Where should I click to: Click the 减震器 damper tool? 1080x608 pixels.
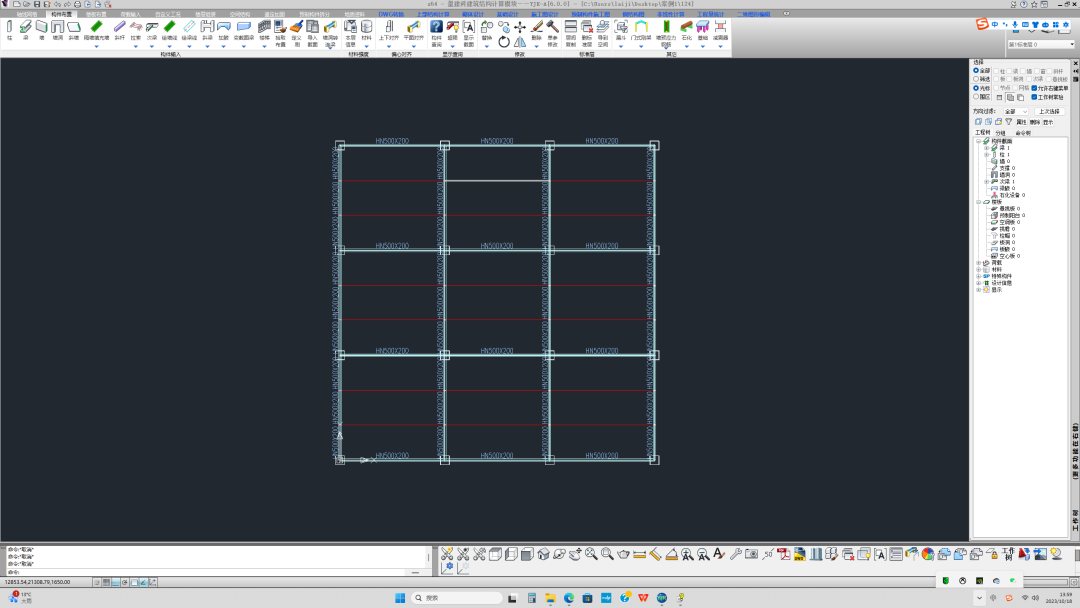720,30
